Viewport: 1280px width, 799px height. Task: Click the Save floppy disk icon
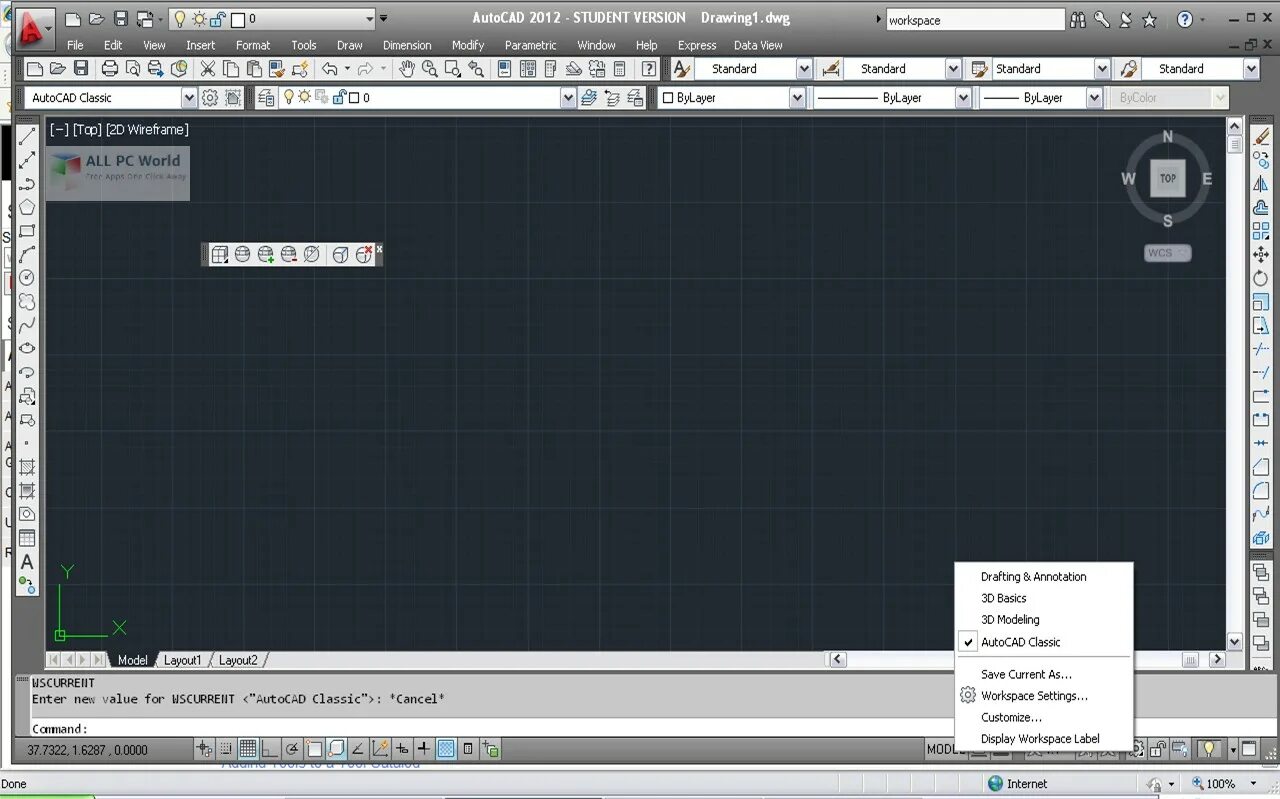pos(81,69)
